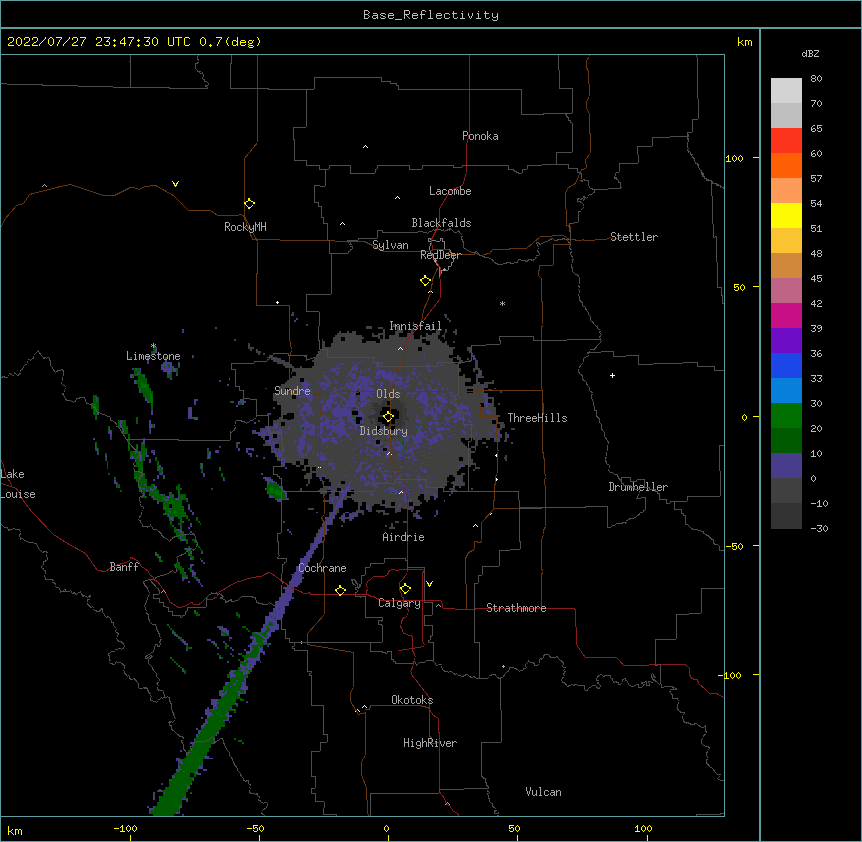Click the Sundre town label
862x842 pixels.
click(x=292, y=391)
